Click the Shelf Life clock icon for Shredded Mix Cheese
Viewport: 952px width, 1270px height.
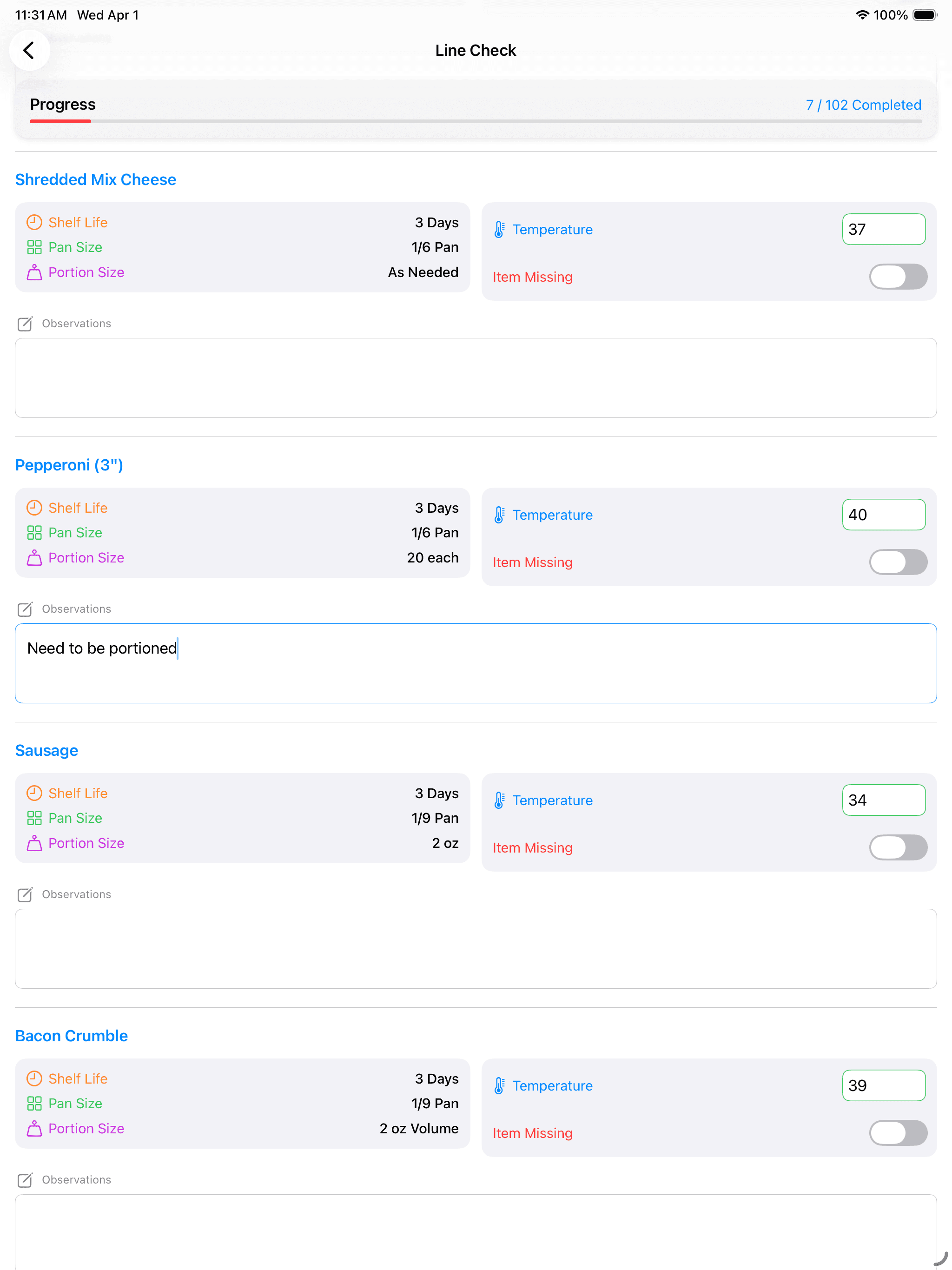(34, 222)
